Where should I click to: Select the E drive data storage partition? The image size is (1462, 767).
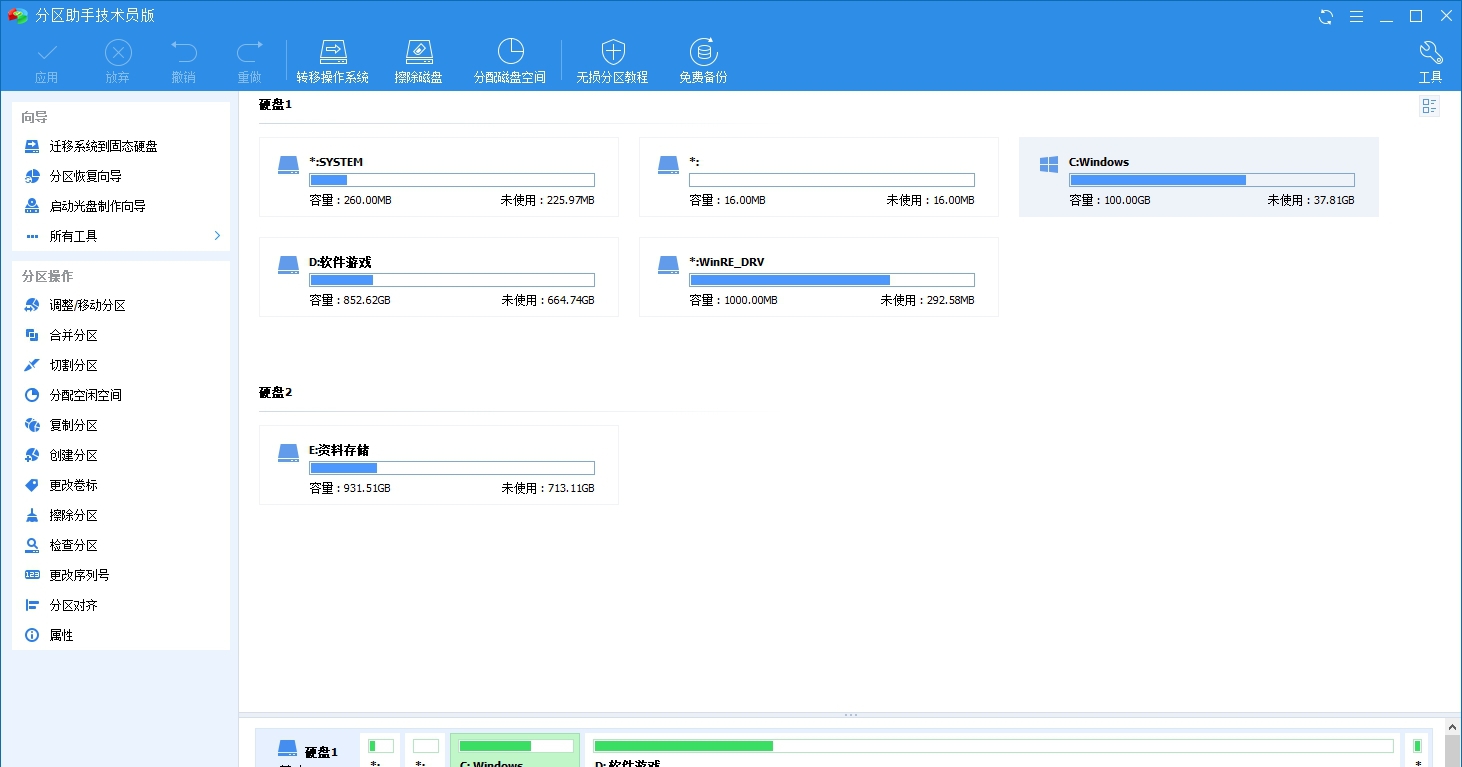[438, 464]
